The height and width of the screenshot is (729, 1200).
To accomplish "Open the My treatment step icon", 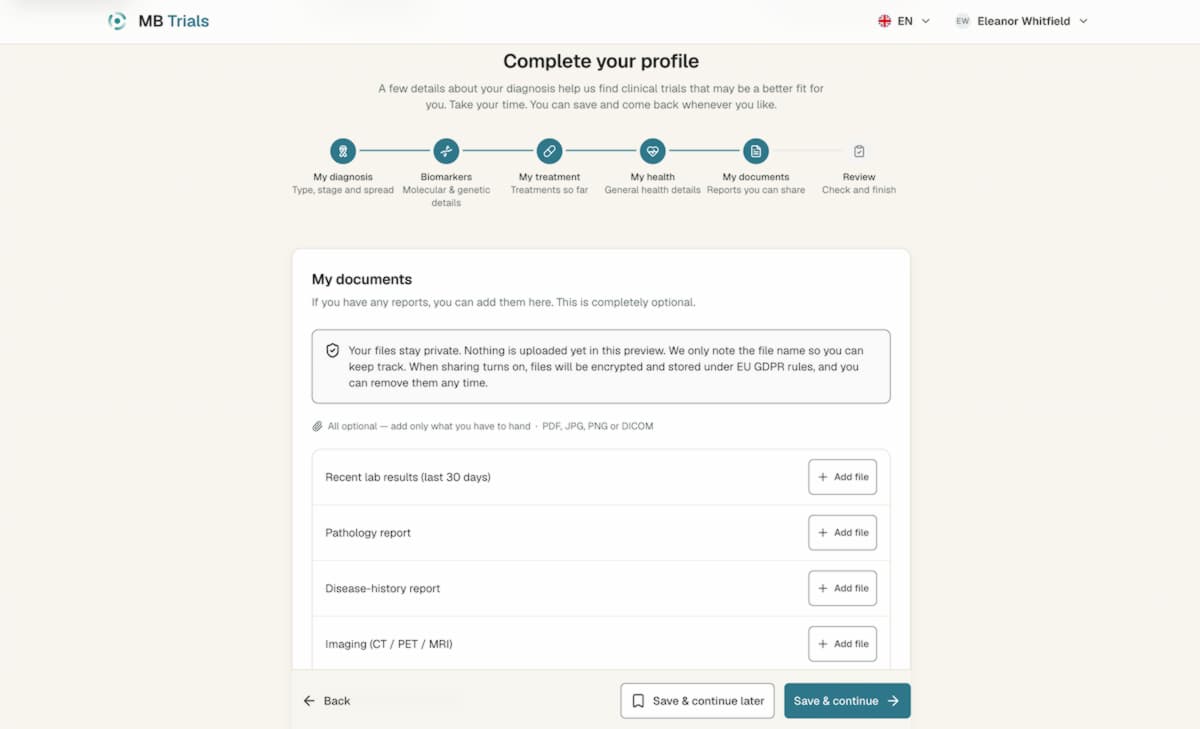I will (549, 151).
